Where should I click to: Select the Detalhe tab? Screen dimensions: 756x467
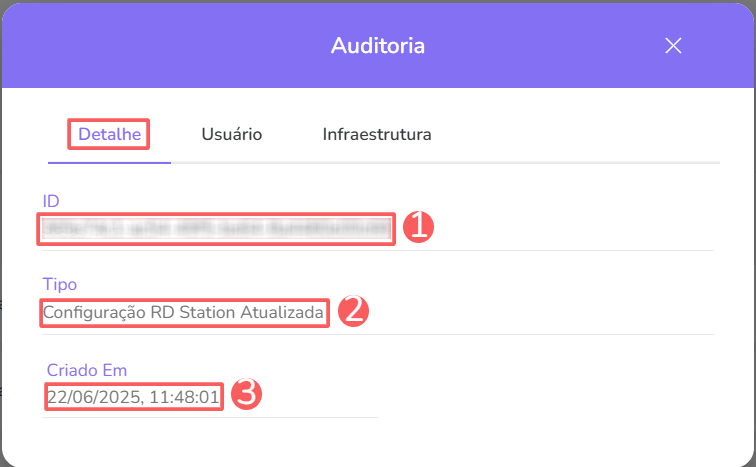(109, 134)
